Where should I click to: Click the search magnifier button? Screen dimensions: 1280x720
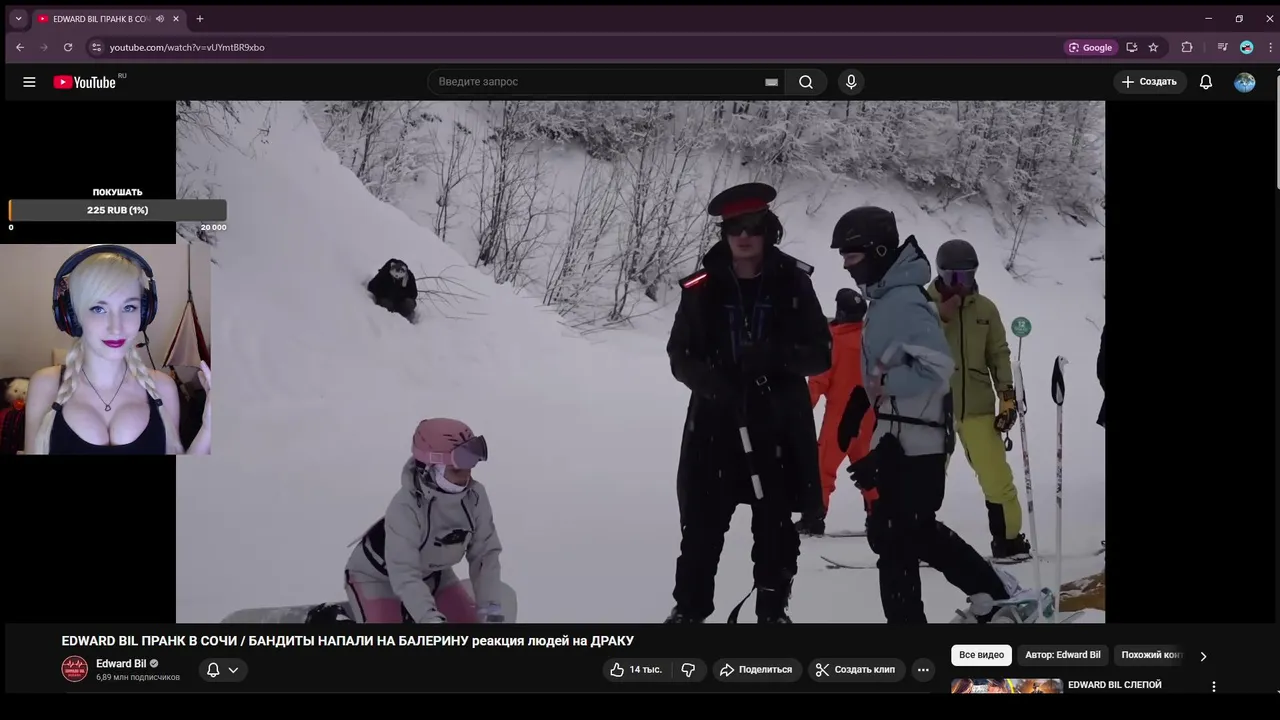coord(806,82)
